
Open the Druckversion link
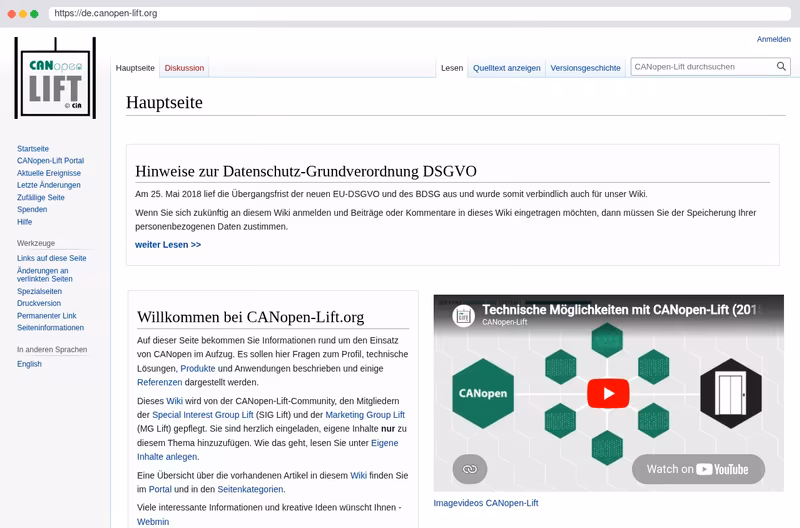tap(39, 304)
